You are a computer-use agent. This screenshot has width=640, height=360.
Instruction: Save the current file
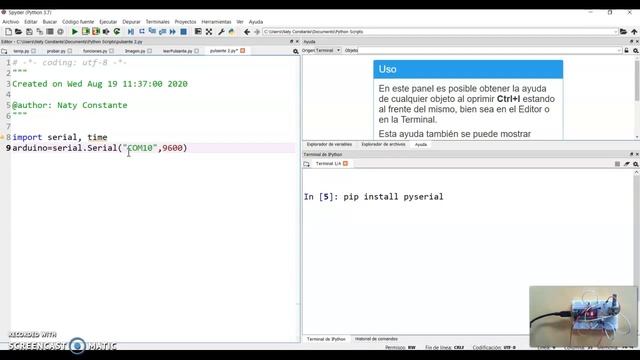click(x=29, y=31)
